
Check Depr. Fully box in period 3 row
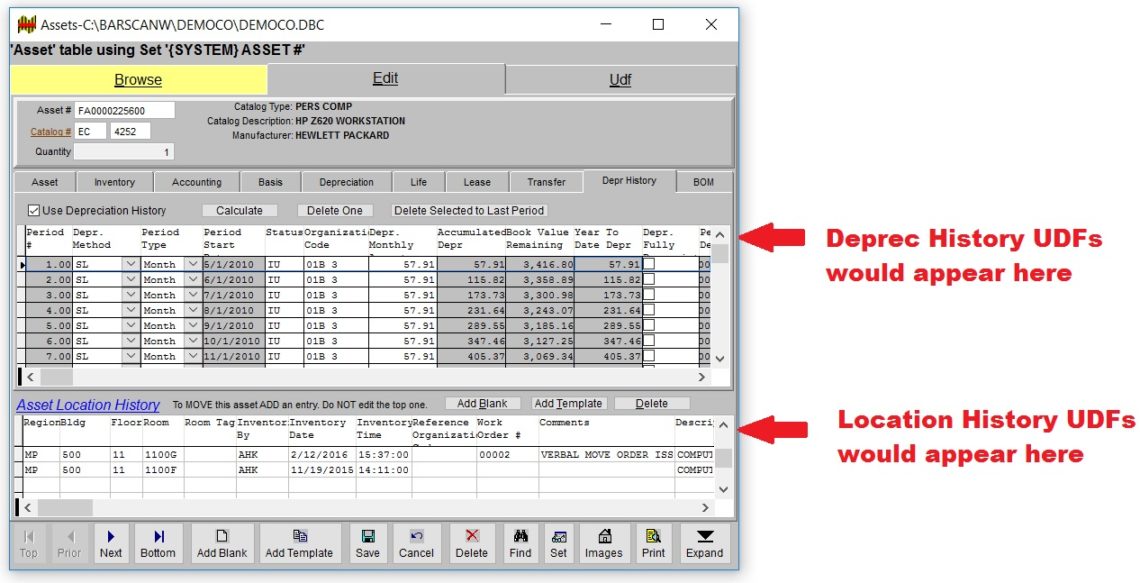tap(649, 296)
